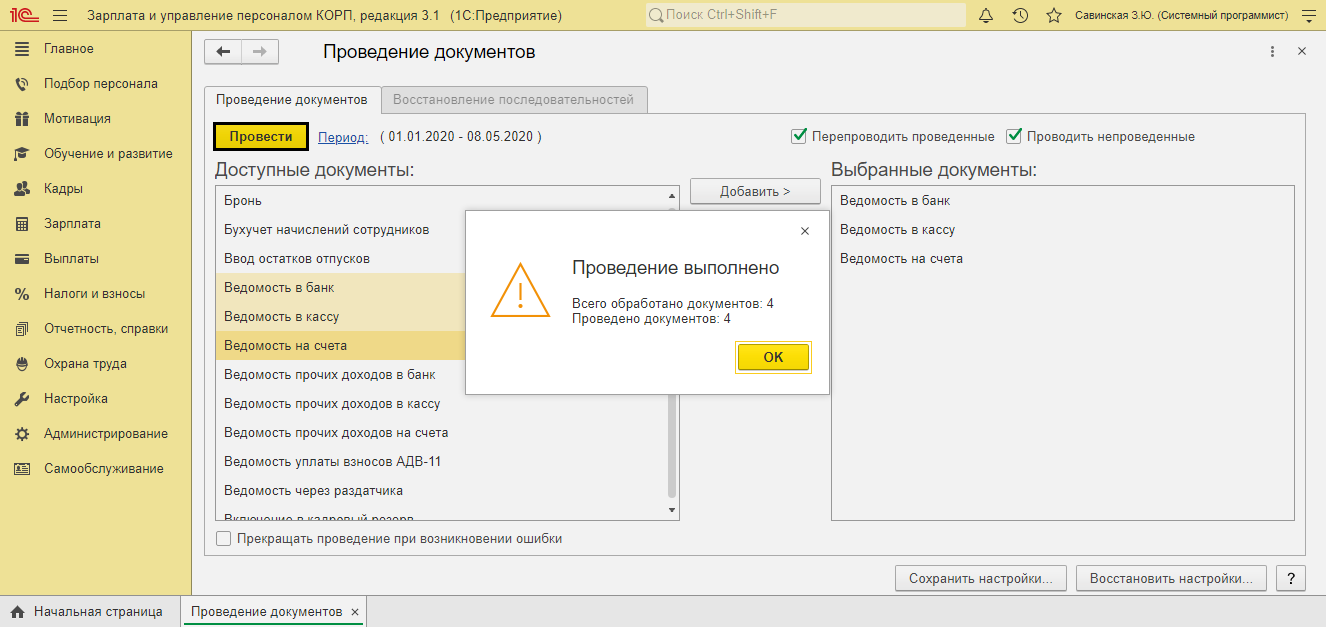Open the form's three-dot menu
This screenshot has height=627, width=1326.
coord(1272,51)
